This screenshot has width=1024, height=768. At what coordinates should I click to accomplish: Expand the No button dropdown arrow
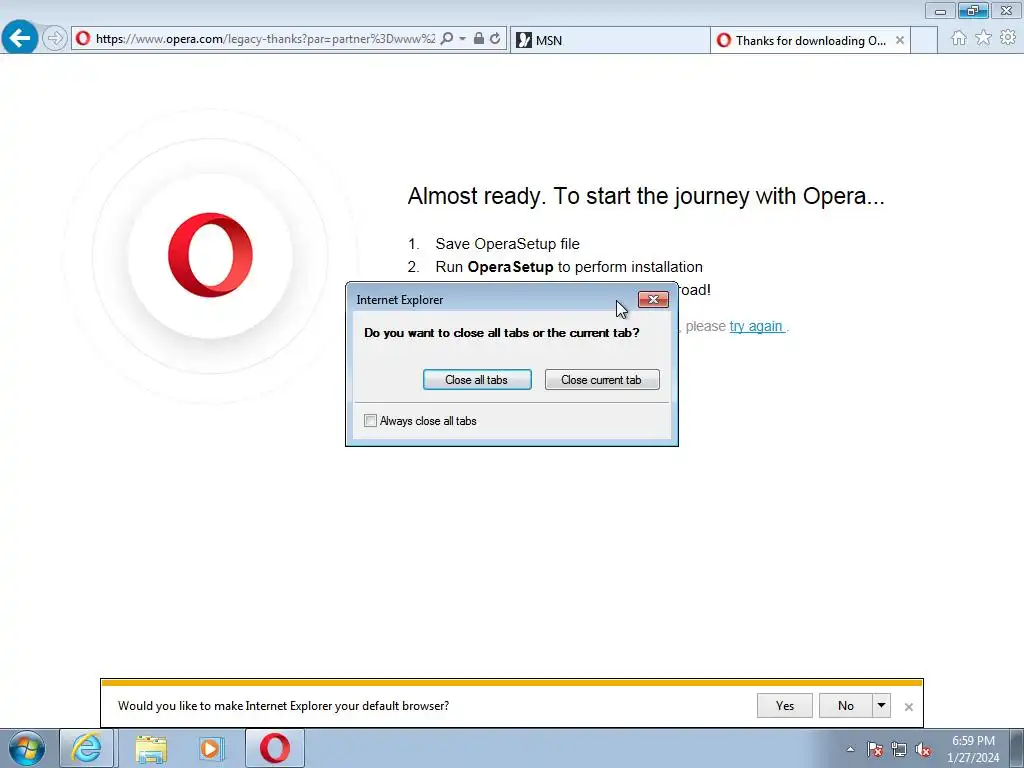coord(881,705)
